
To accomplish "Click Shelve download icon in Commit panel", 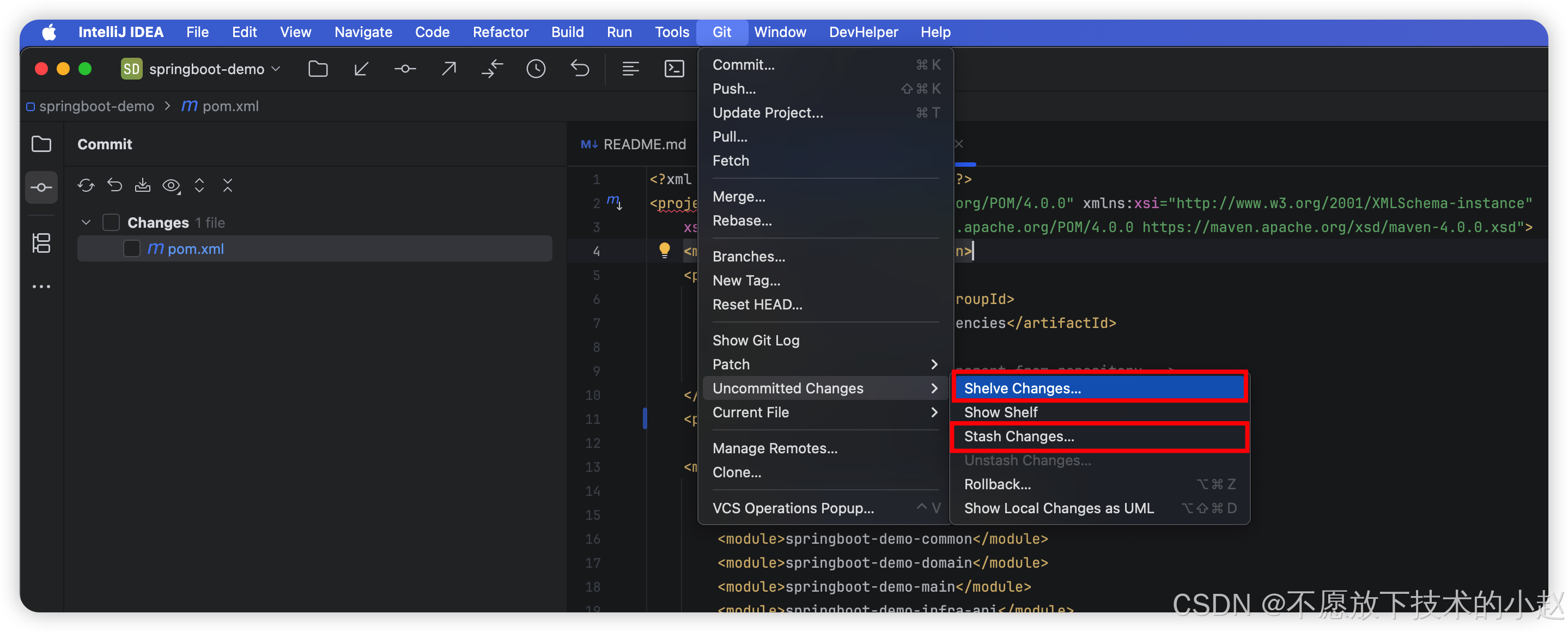I will tap(142, 185).
